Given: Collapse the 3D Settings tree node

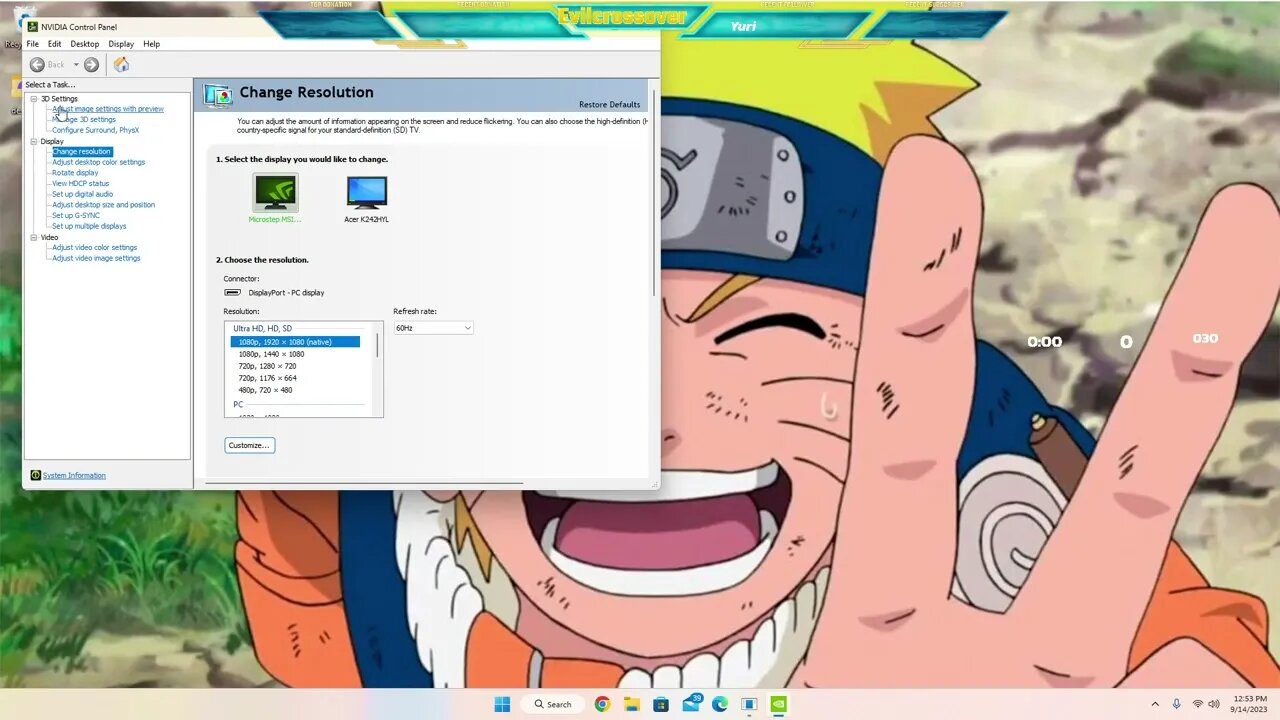Looking at the screenshot, I should coord(33,99).
